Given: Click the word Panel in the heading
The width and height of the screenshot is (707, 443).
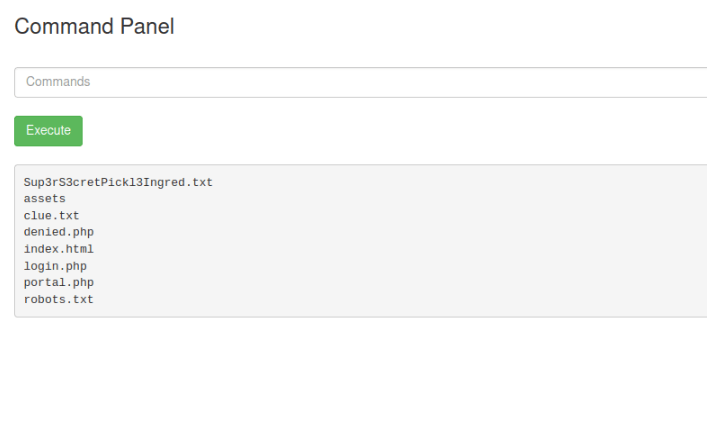Looking at the screenshot, I should (x=147, y=27).
